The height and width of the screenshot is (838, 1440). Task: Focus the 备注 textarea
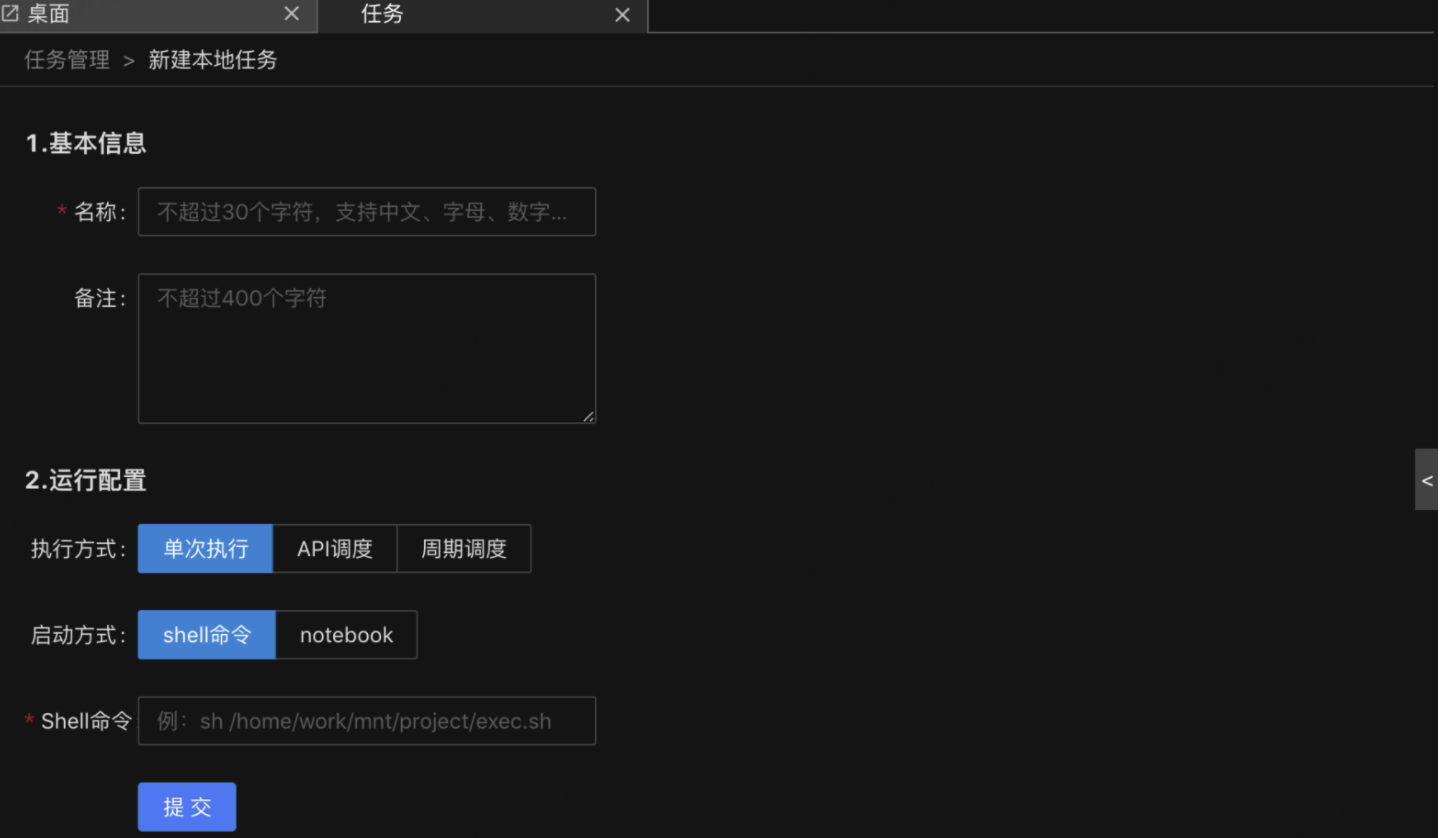pos(367,348)
